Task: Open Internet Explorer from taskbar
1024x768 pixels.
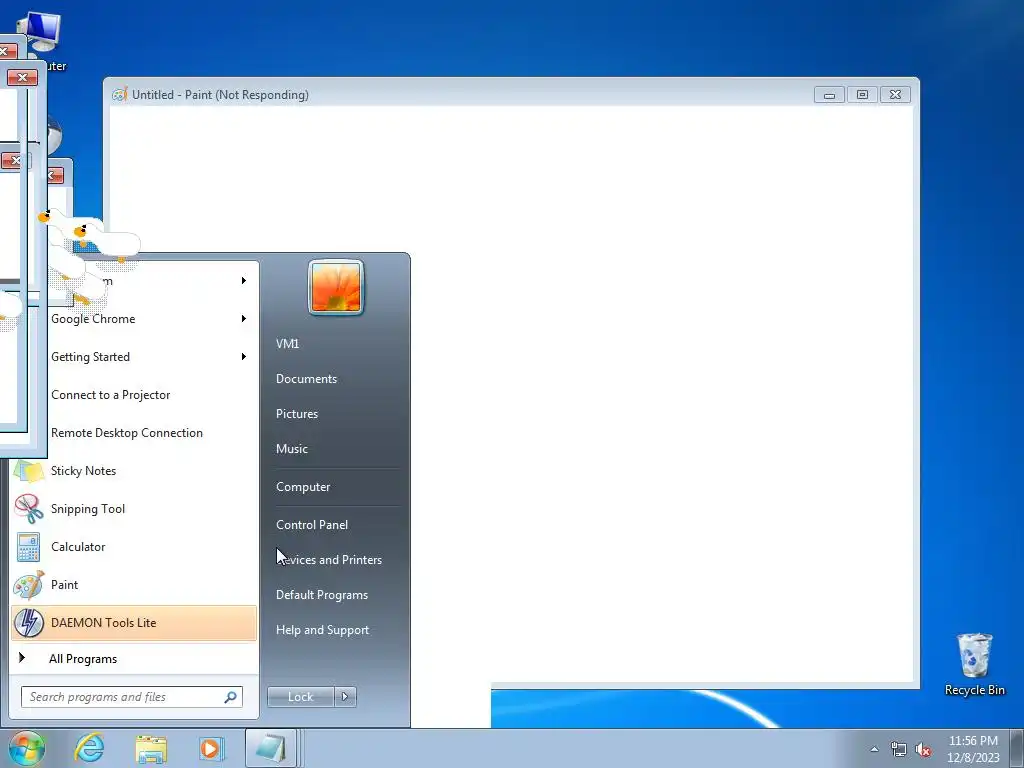Action: point(89,748)
